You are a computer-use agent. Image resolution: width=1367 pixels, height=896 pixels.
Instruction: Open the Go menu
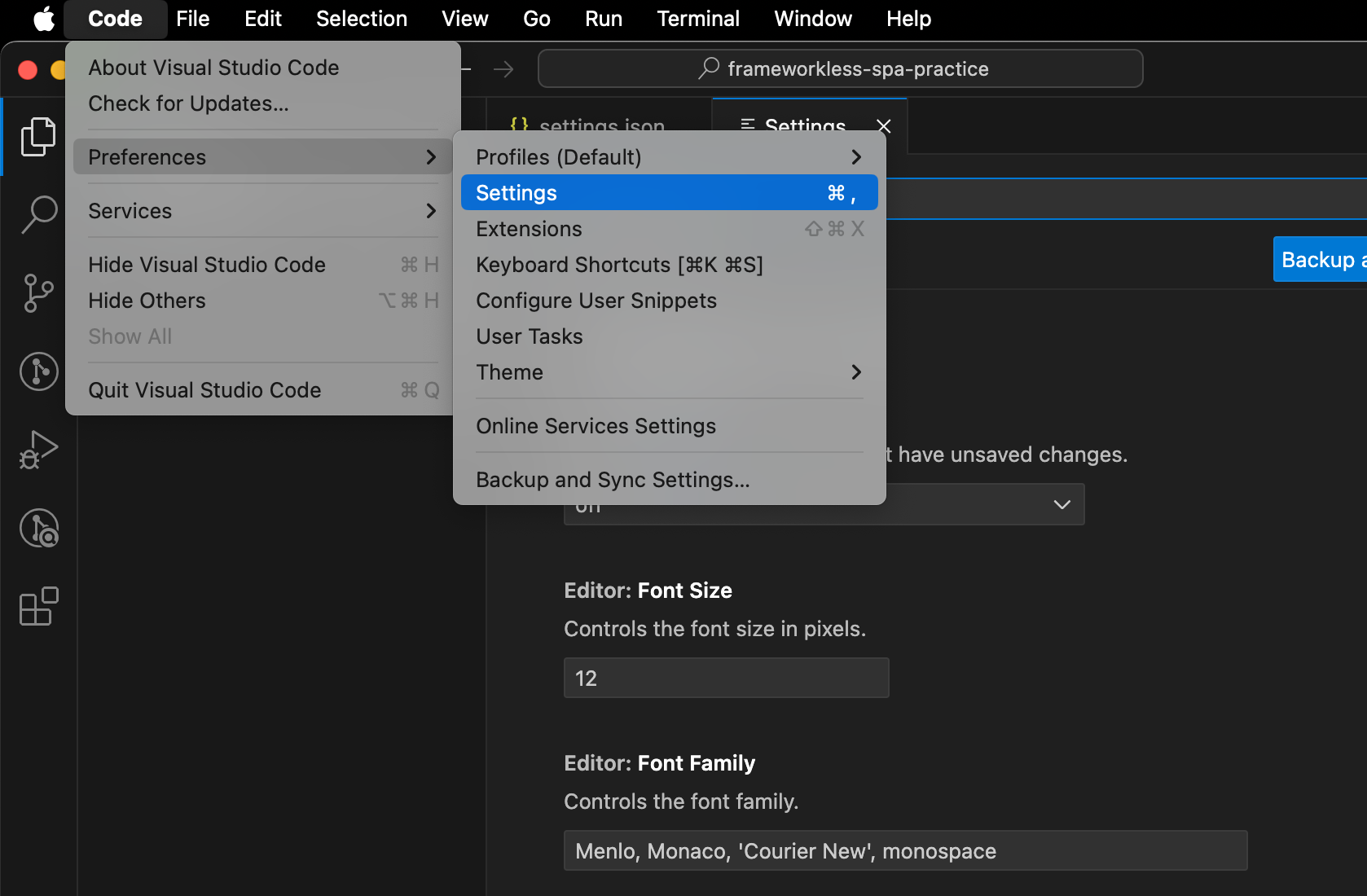coord(537,19)
